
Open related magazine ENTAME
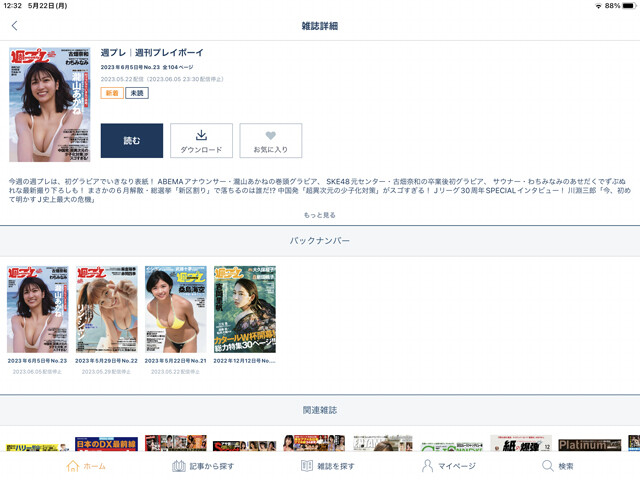coord(383,443)
